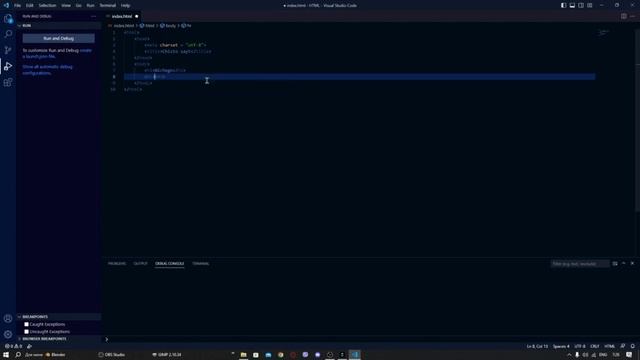
Task: Open the Extensions view
Action: 8,82
